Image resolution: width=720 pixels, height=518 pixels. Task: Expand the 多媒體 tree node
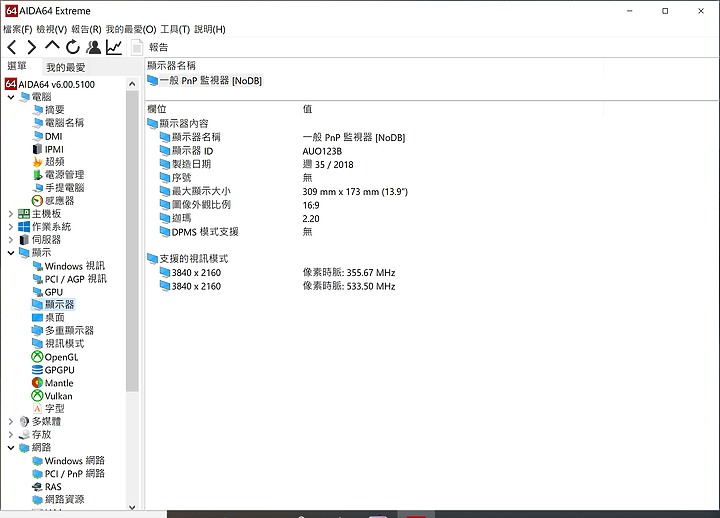[x=11, y=421]
